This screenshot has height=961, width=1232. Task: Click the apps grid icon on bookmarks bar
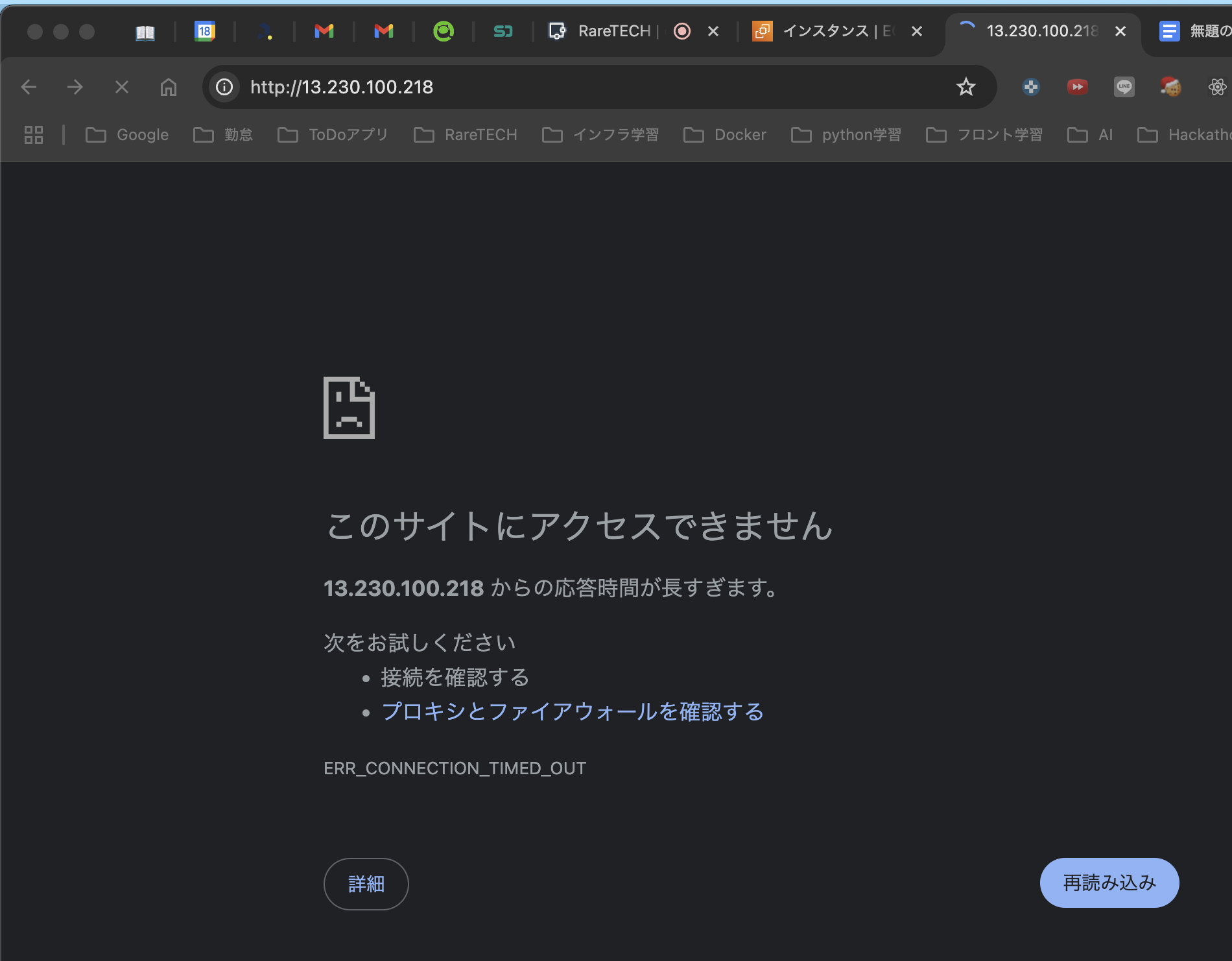pos(33,134)
